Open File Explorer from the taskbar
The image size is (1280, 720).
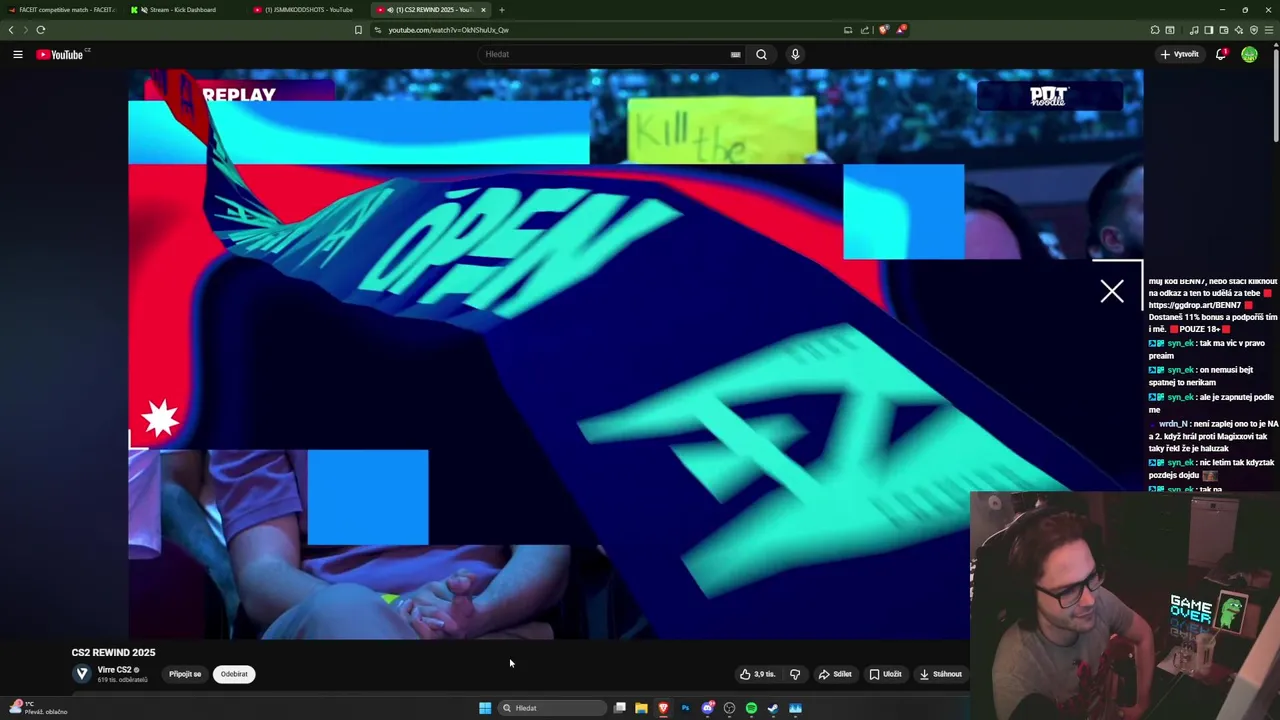tap(641, 708)
